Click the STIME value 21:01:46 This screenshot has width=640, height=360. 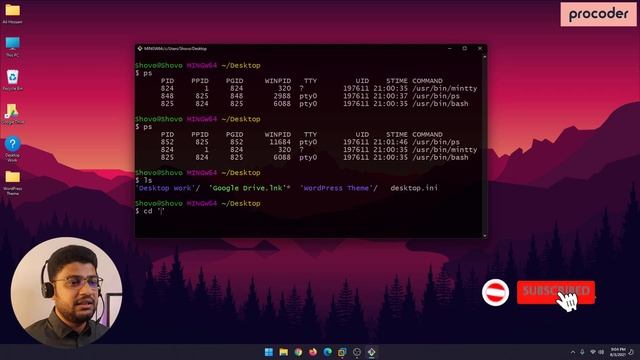(390, 142)
